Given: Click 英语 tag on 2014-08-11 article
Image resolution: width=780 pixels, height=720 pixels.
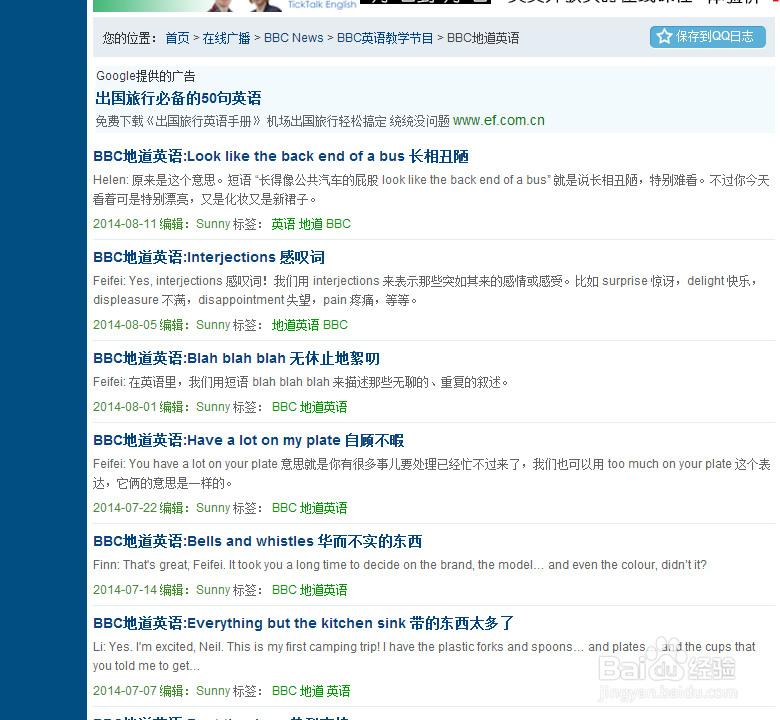Looking at the screenshot, I should pyautogui.click(x=284, y=224).
